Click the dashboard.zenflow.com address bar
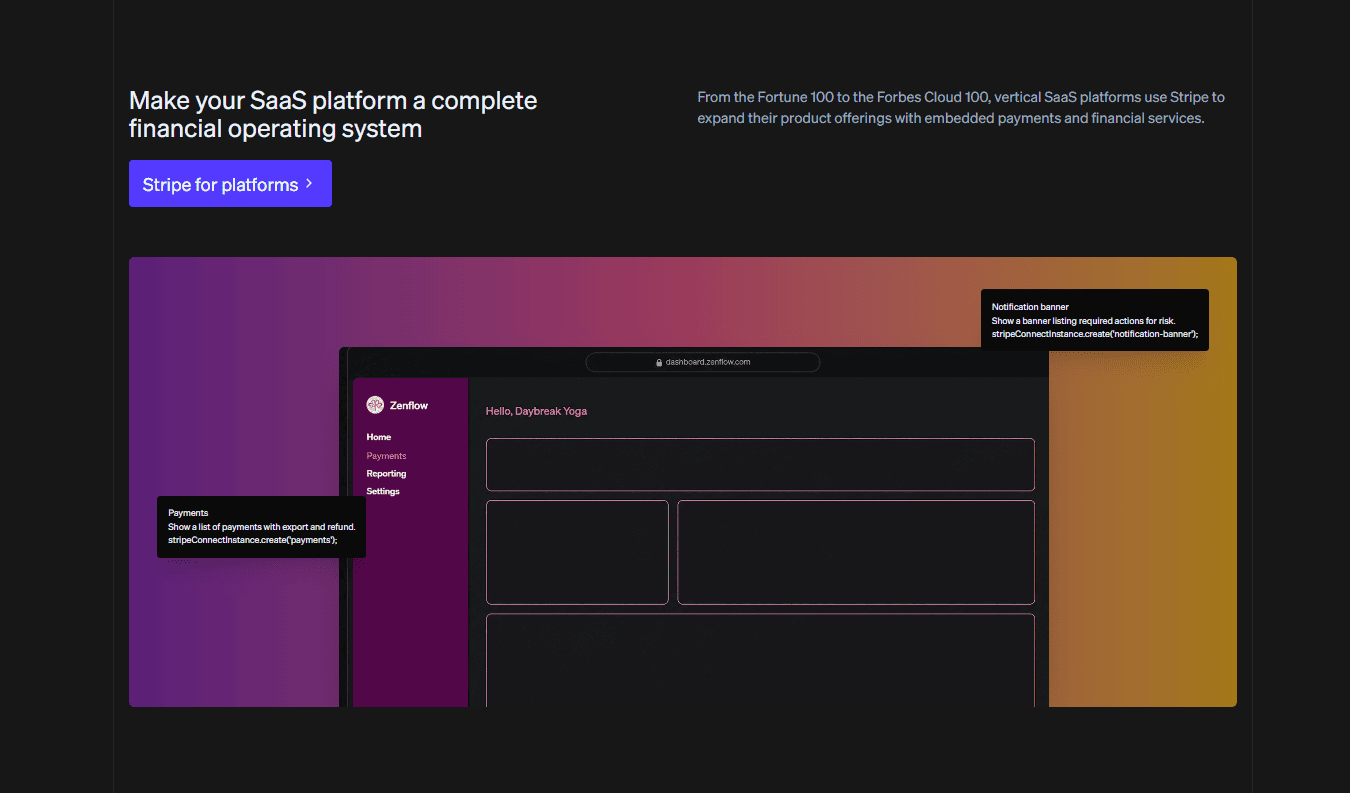The height and width of the screenshot is (793, 1350). coord(703,362)
